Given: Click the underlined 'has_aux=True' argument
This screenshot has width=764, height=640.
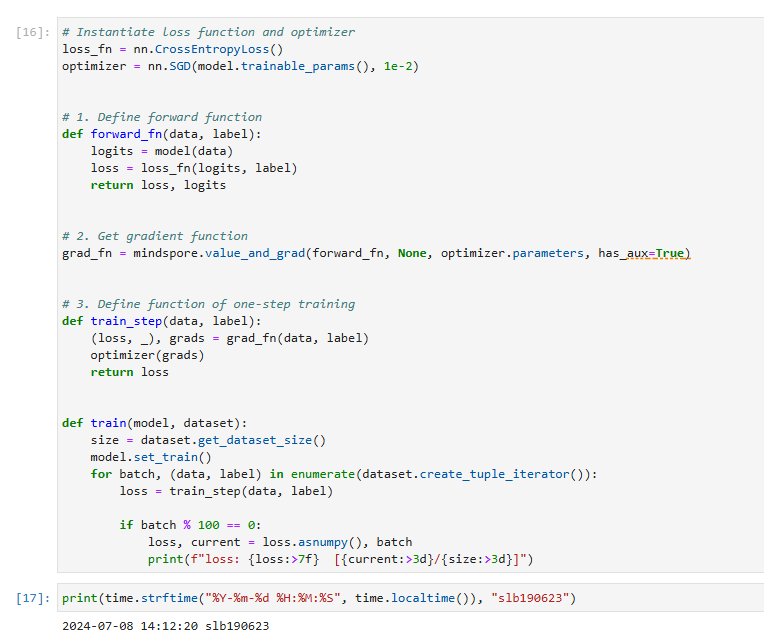Looking at the screenshot, I should [x=641, y=253].
